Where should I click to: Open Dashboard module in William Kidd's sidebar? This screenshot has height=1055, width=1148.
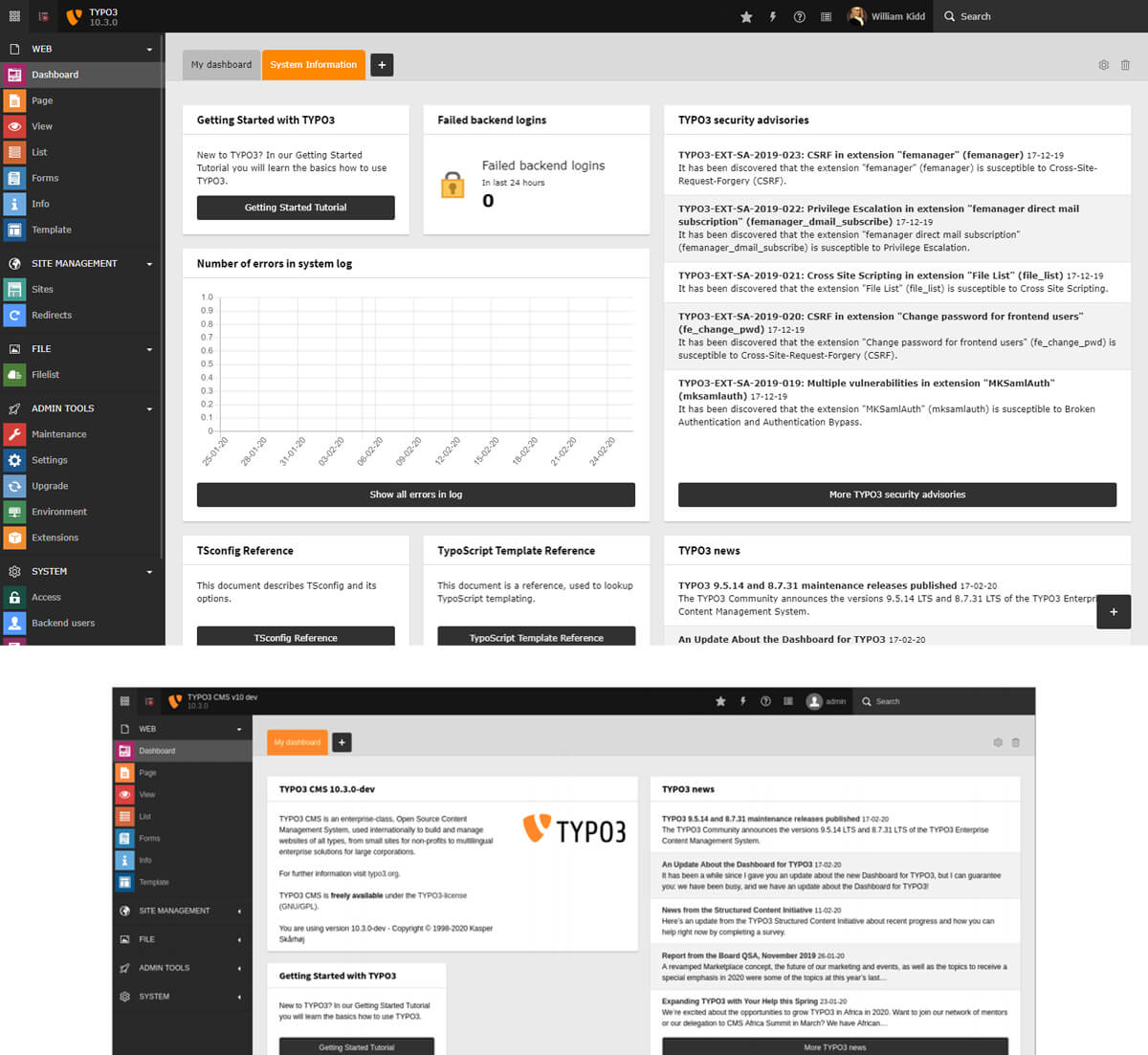81,75
